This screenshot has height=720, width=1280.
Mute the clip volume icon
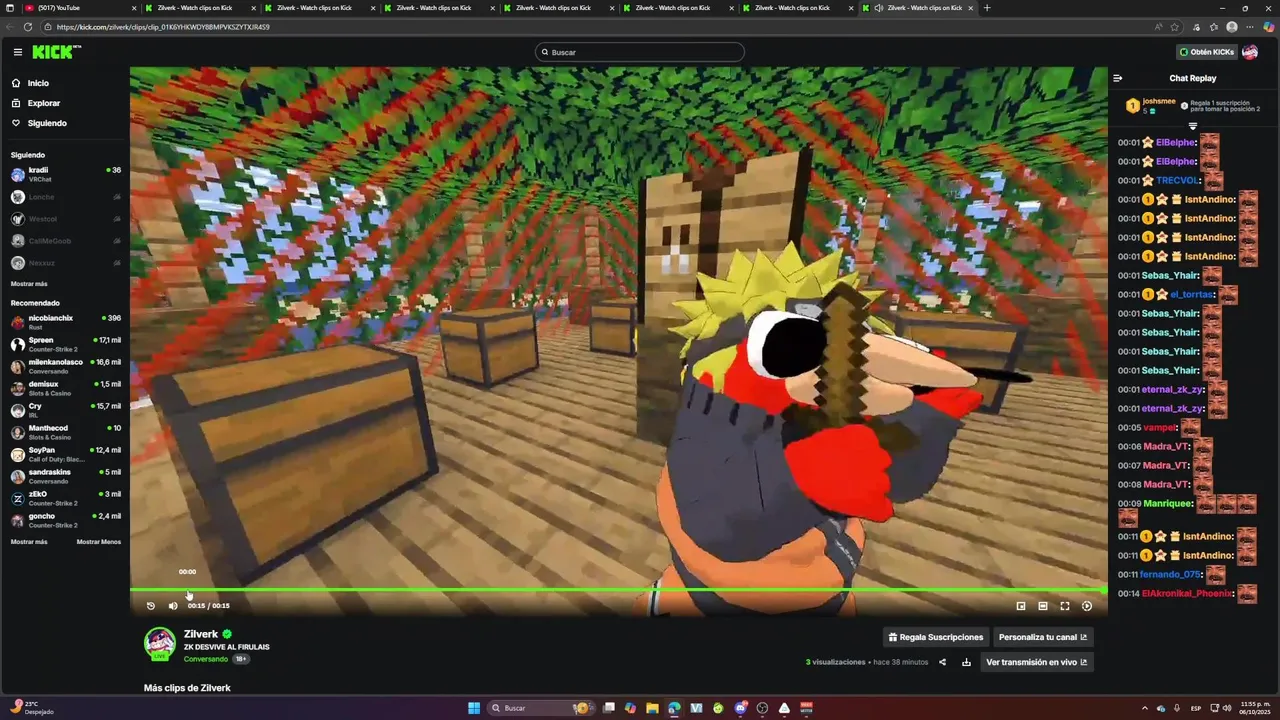(x=173, y=605)
